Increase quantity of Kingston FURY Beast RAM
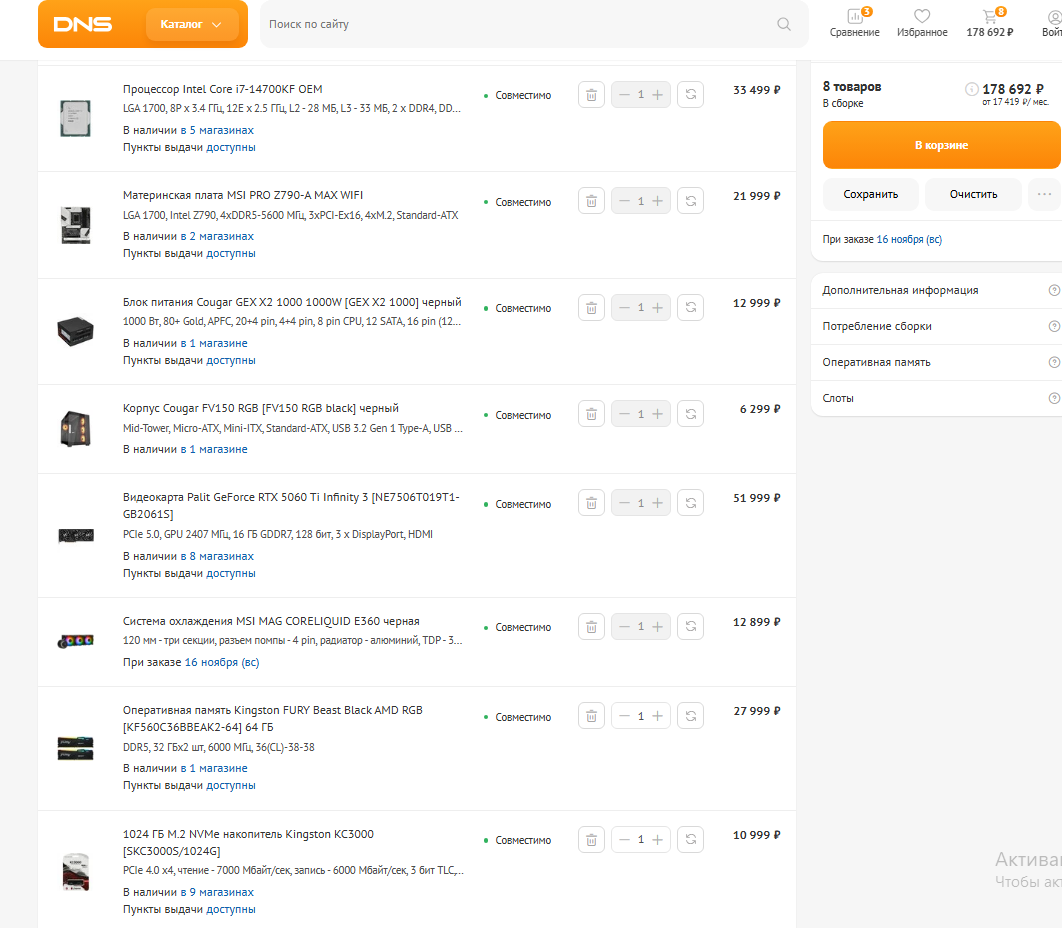 coord(658,716)
